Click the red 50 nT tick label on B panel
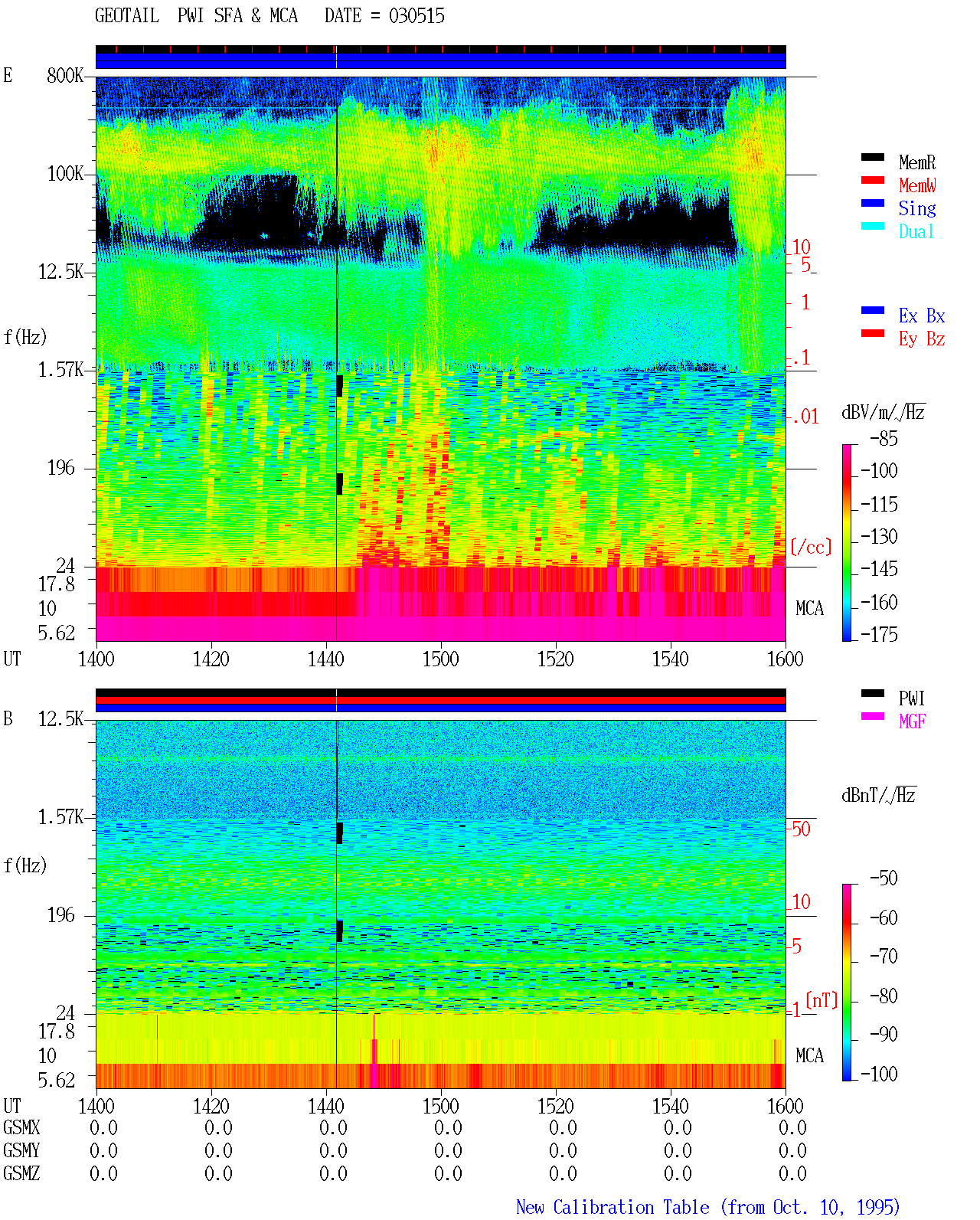 801,829
